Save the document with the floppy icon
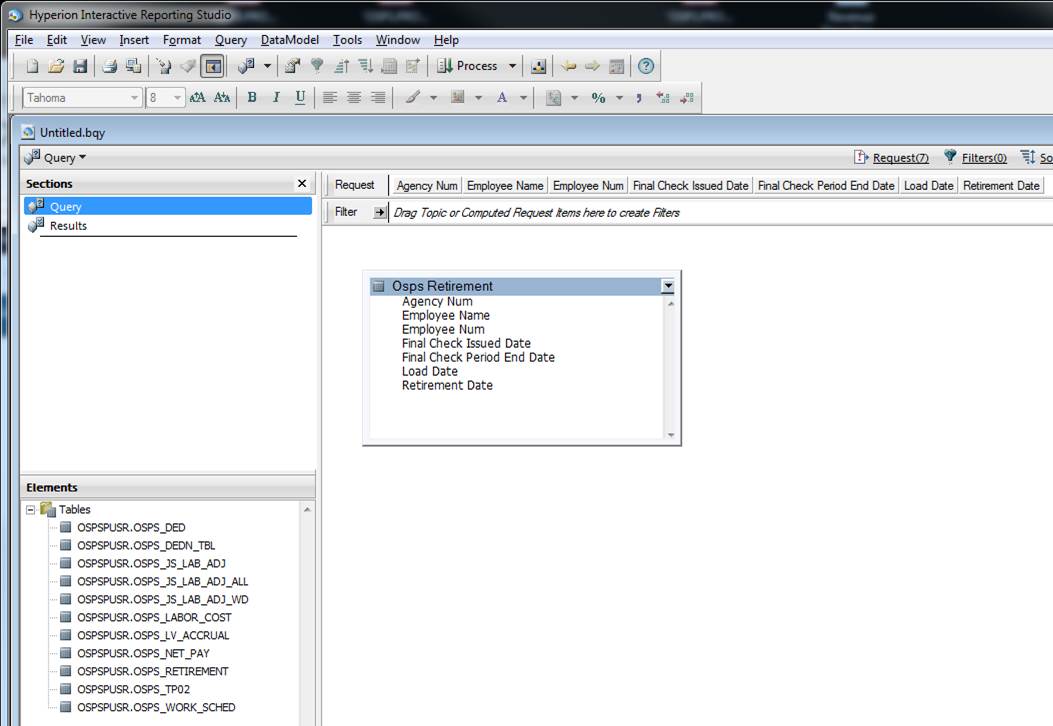Image resolution: width=1053 pixels, height=726 pixels. click(x=80, y=66)
